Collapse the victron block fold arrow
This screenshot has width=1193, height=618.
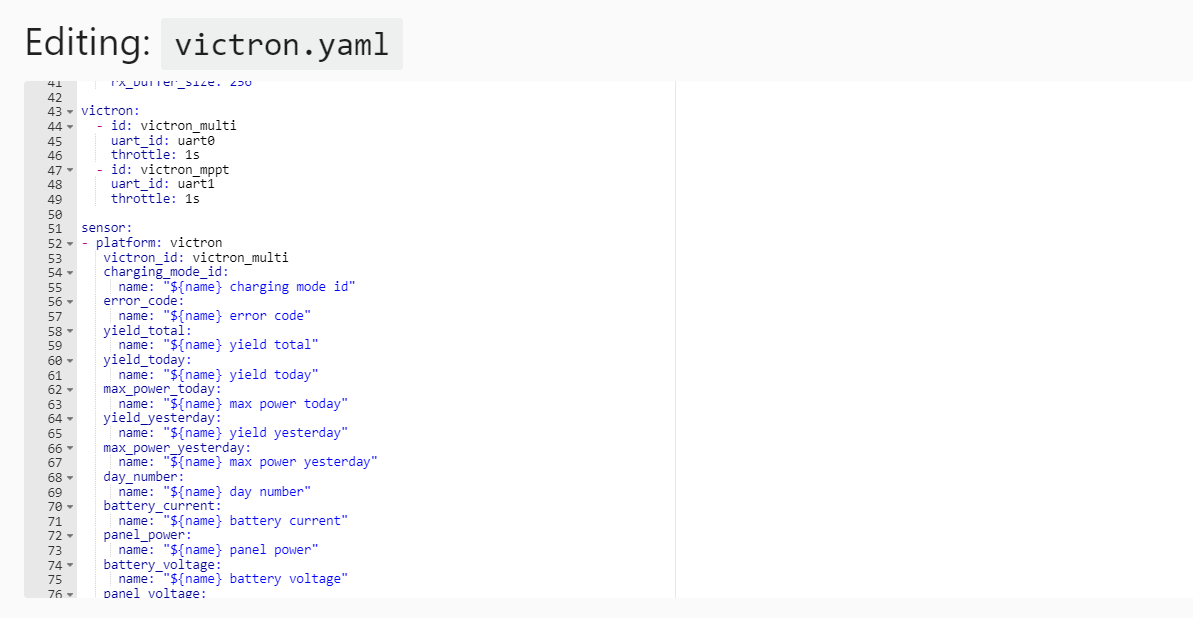coord(70,110)
